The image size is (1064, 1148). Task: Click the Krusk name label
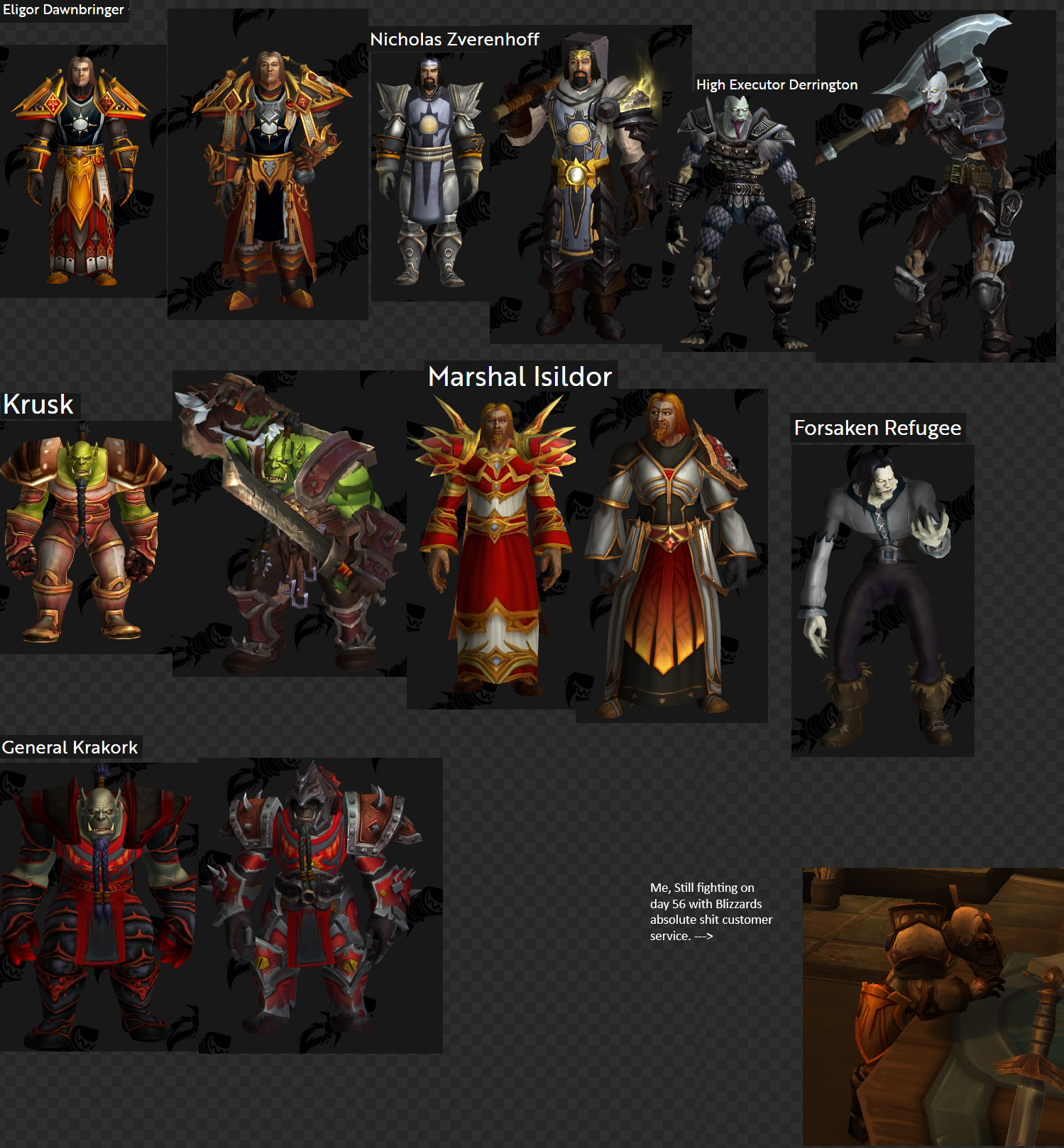38,404
